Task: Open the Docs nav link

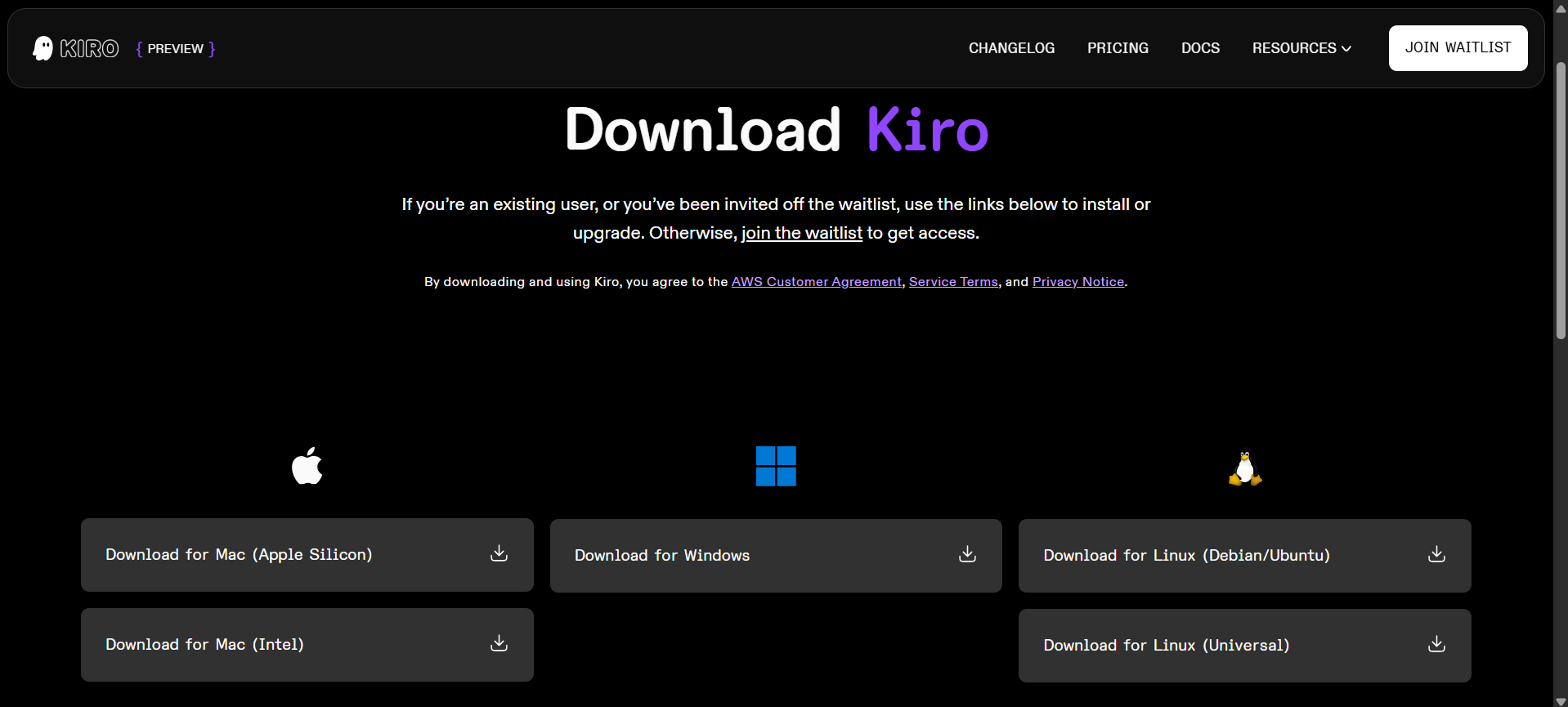Action: coord(1200,48)
